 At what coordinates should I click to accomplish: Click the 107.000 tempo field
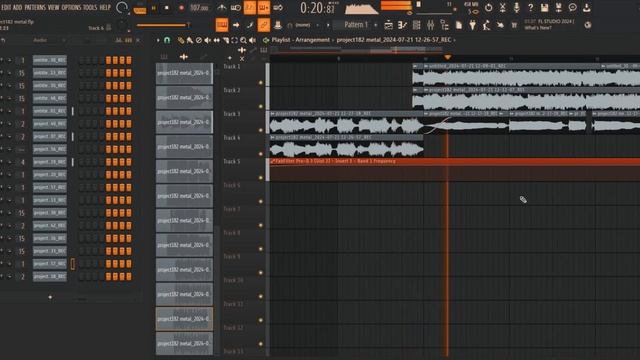point(199,8)
